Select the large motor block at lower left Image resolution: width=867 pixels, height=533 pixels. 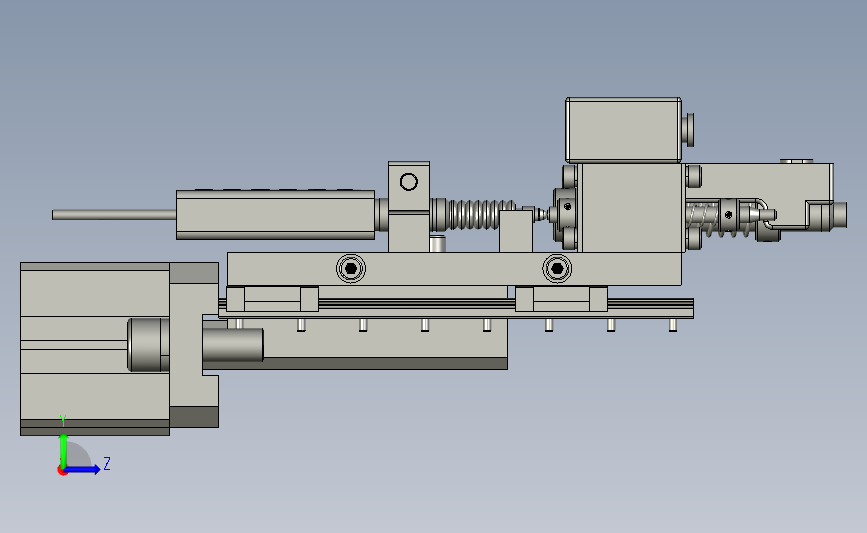[95, 348]
